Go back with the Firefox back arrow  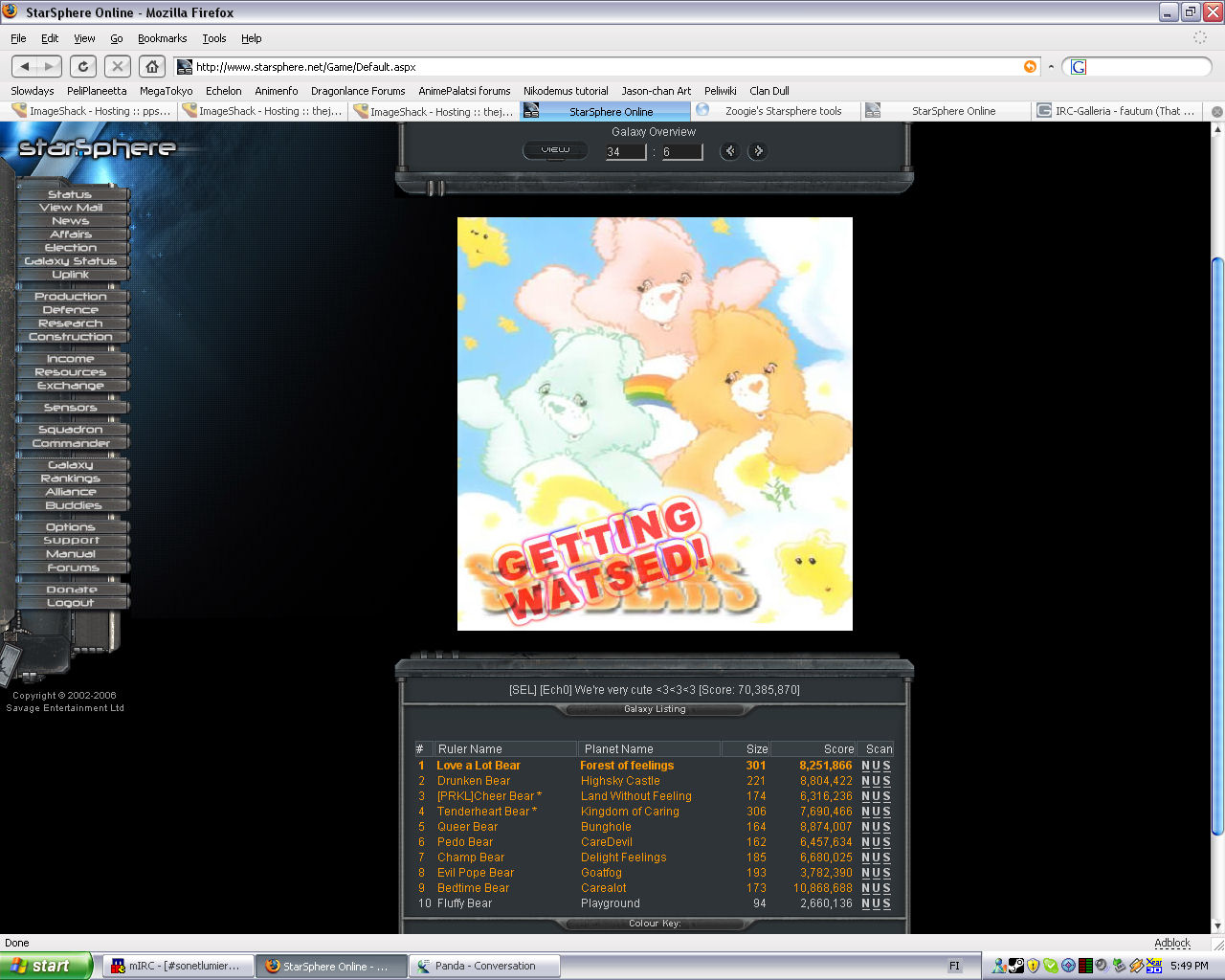point(25,66)
